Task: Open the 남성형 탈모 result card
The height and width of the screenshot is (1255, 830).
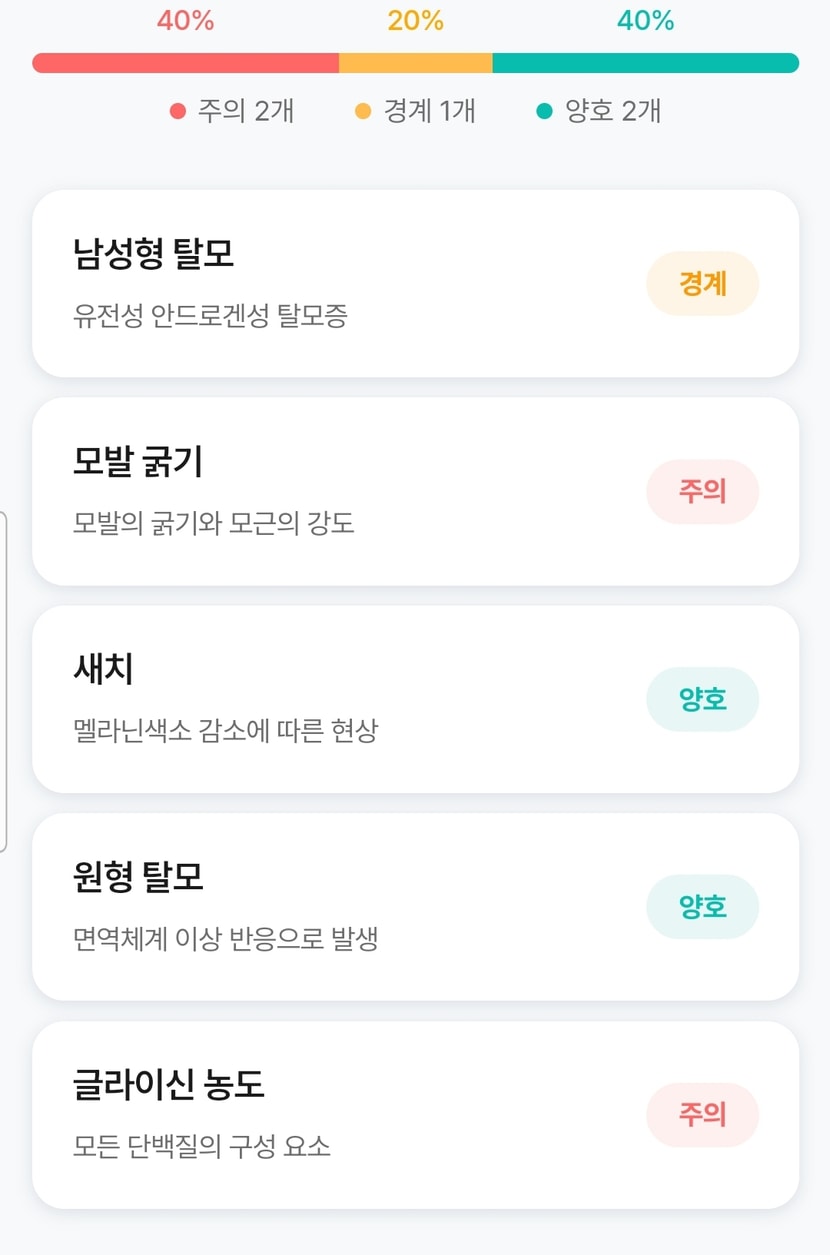Action: point(340,284)
